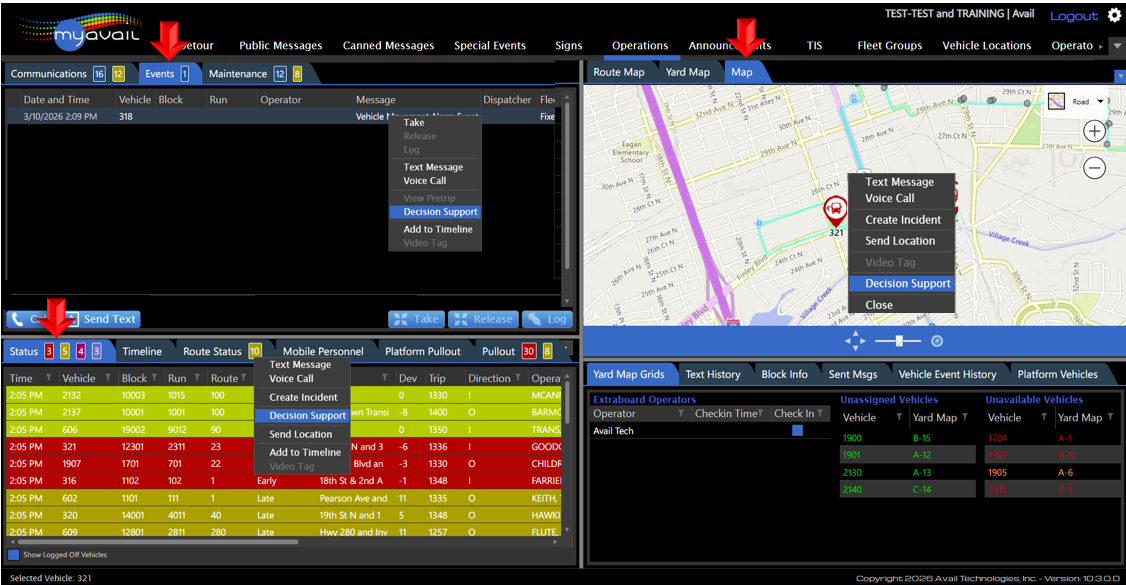This screenshot has width=1126, height=585.
Task: Filter the Vehicle column in Status grid
Action: pos(108,378)
